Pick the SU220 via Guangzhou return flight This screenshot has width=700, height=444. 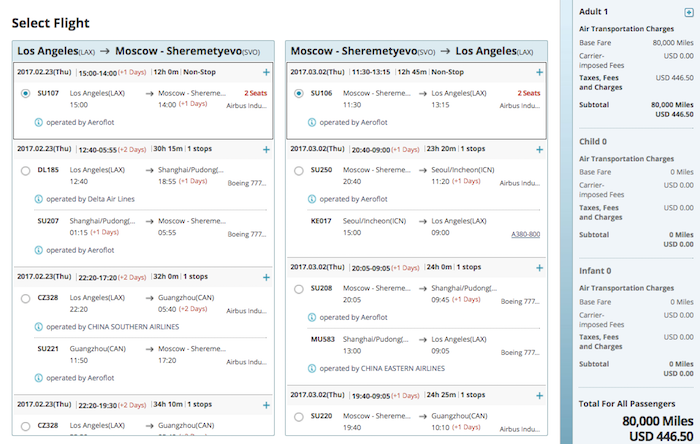299,417
